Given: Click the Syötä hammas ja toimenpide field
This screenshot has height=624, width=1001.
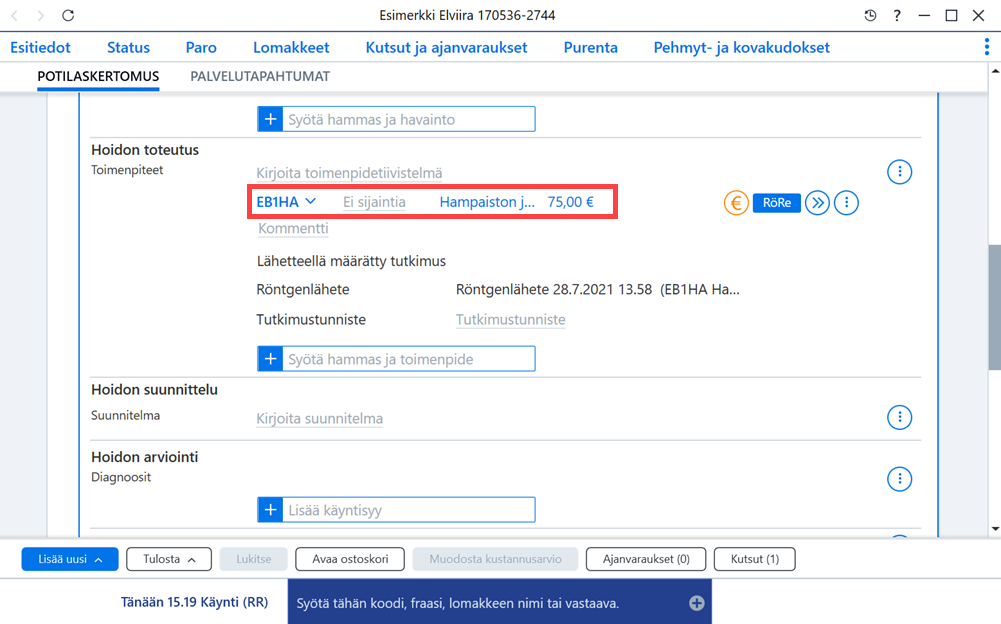Looking at the screenshot, I should (409, 359).
